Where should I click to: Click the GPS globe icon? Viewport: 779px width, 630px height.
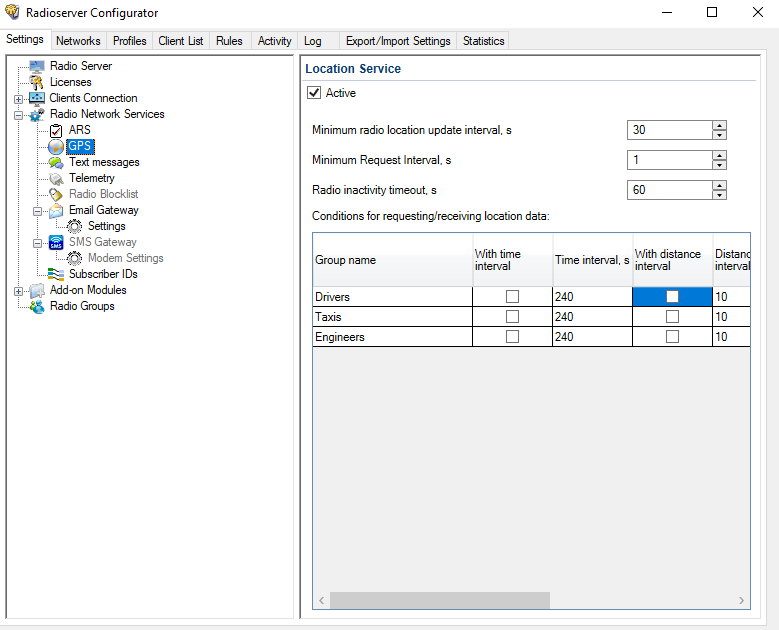(56, 147)
